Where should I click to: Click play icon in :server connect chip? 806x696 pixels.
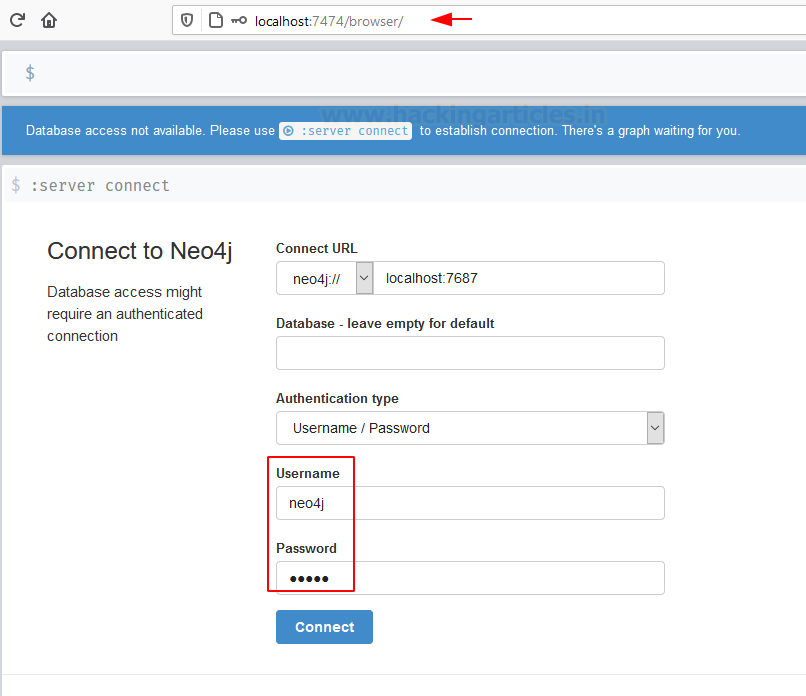(x=288, y=131)
